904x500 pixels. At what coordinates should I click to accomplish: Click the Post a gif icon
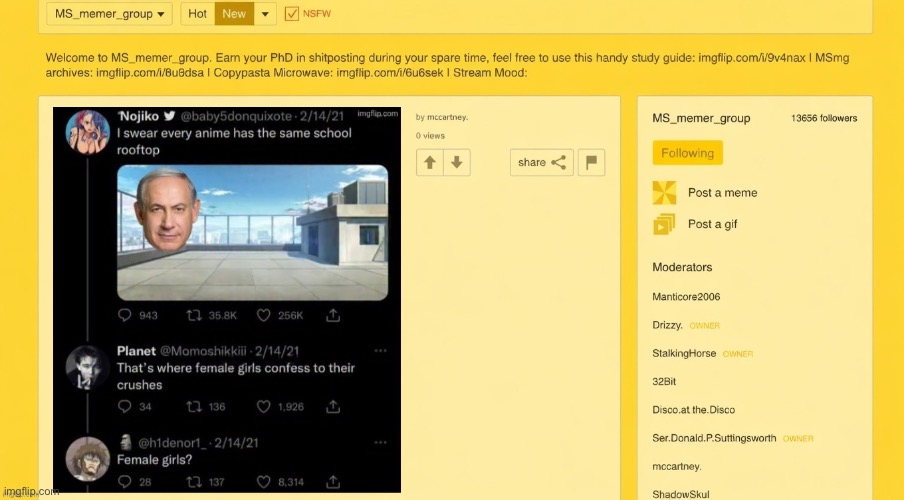664,224
